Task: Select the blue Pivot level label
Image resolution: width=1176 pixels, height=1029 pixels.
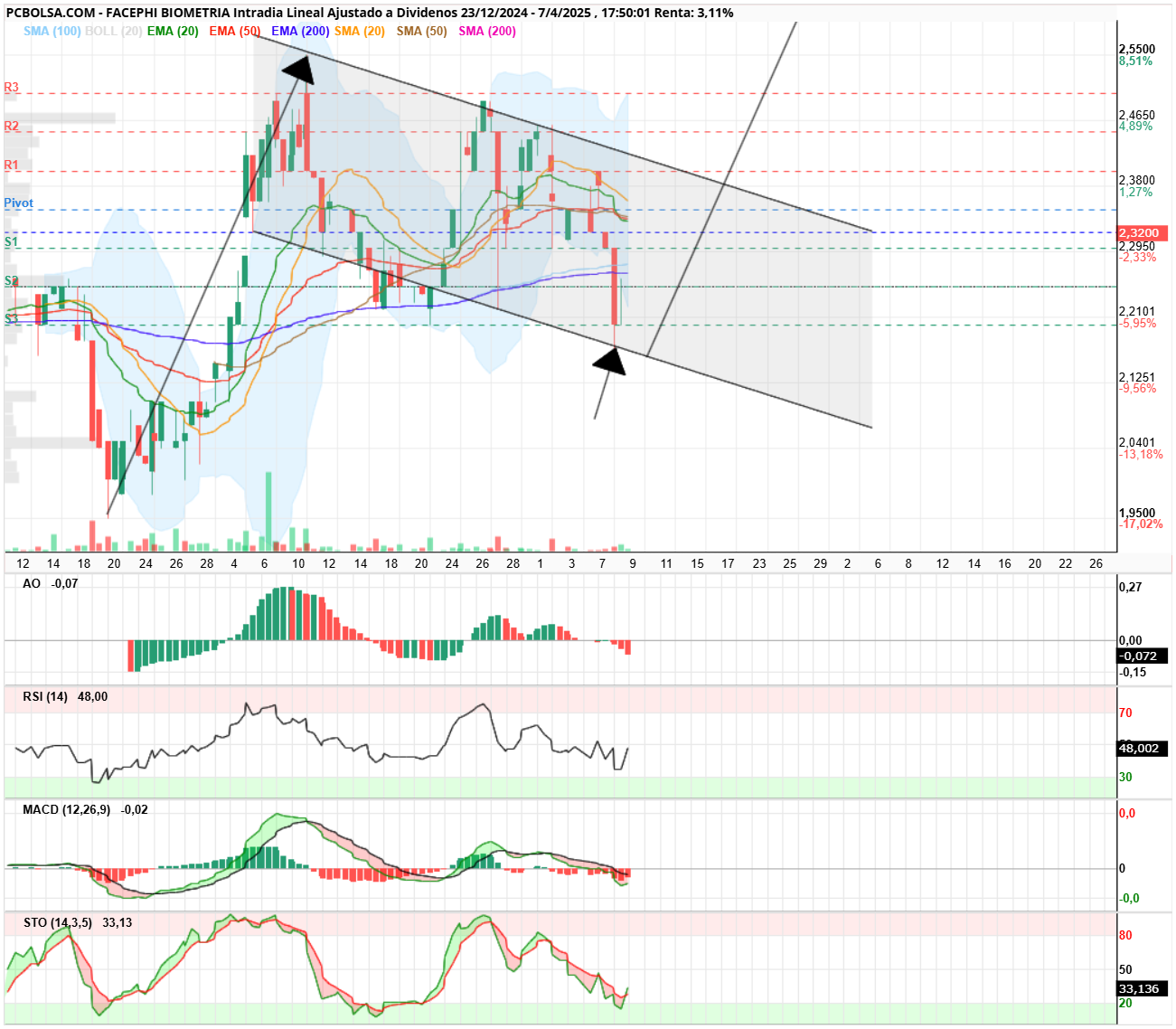Action: coord(19,203)
